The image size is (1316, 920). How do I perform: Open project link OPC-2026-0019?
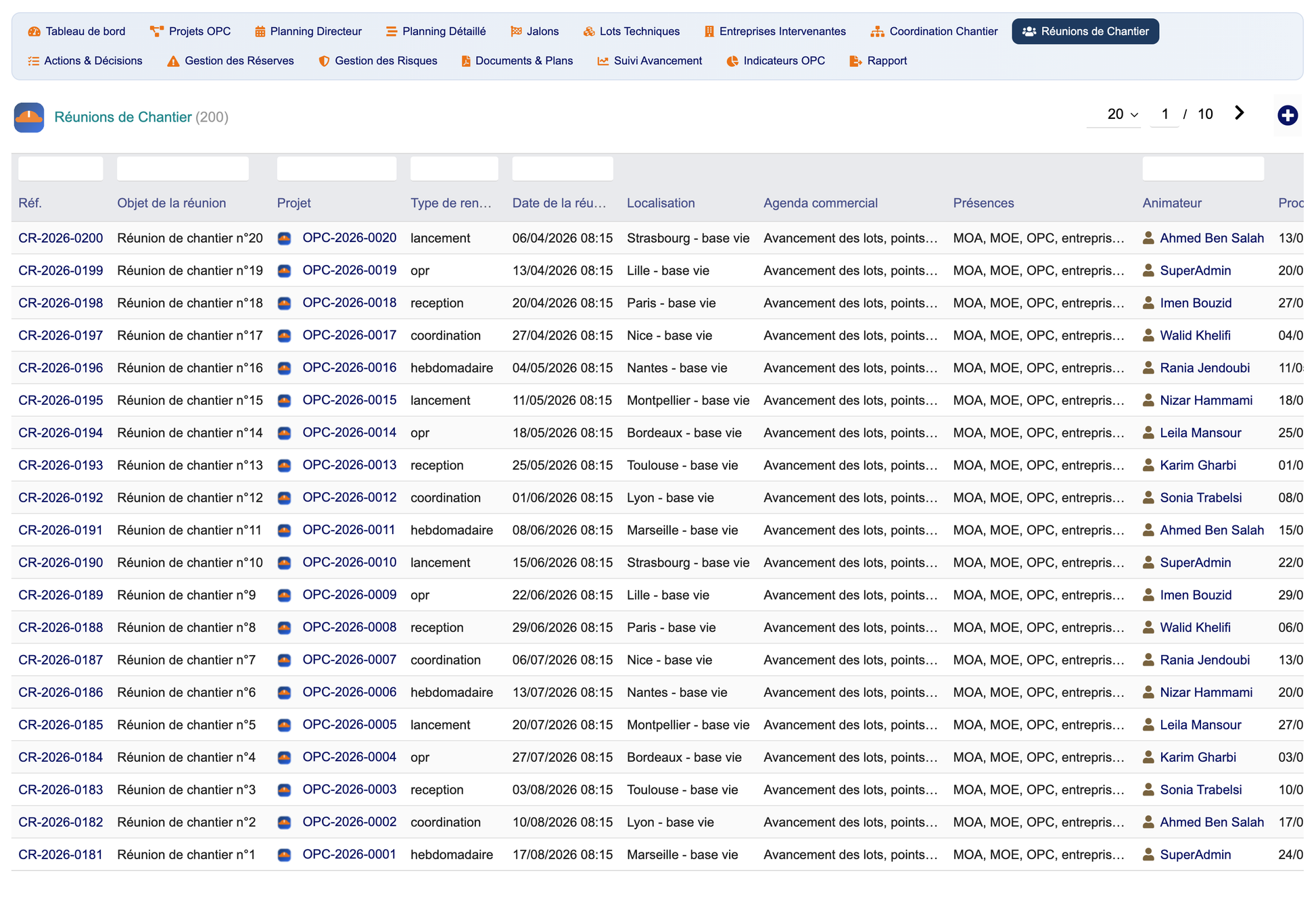(350, 270)
